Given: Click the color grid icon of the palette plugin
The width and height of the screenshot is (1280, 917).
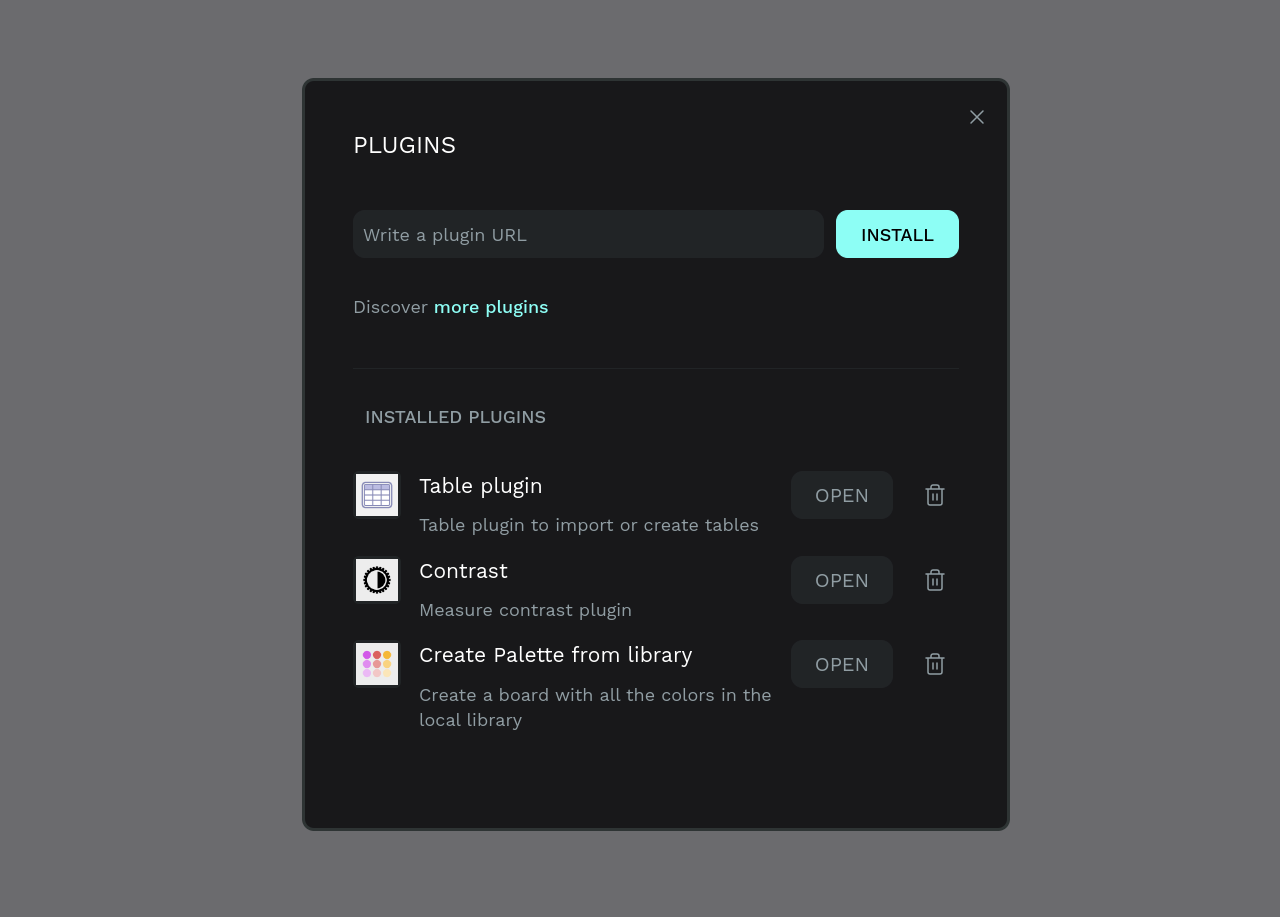Looking at the screenshot, I should pyautogui.click(x=376, y=663).
